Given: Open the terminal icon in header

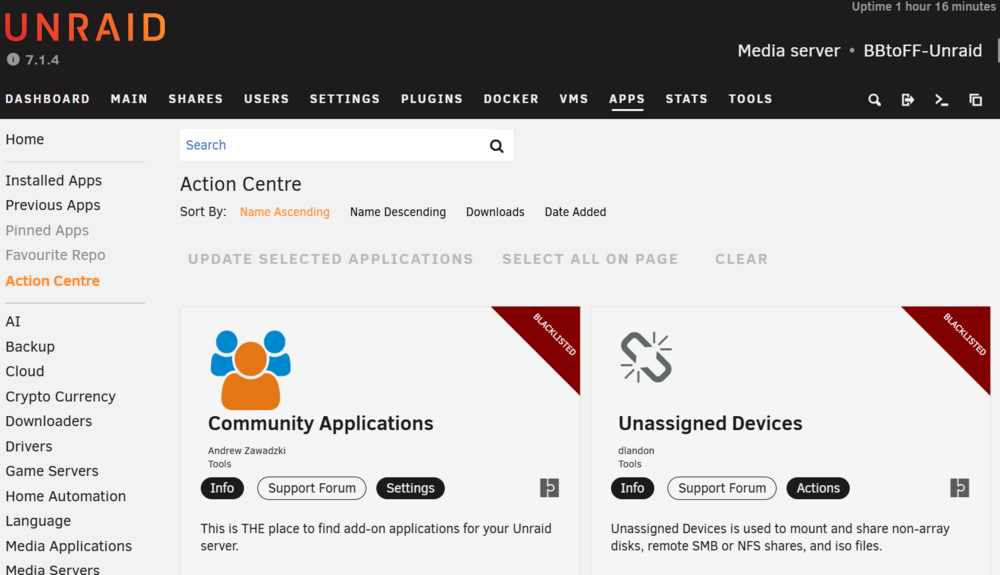Looking at the screenshot, I should [941, 100].
